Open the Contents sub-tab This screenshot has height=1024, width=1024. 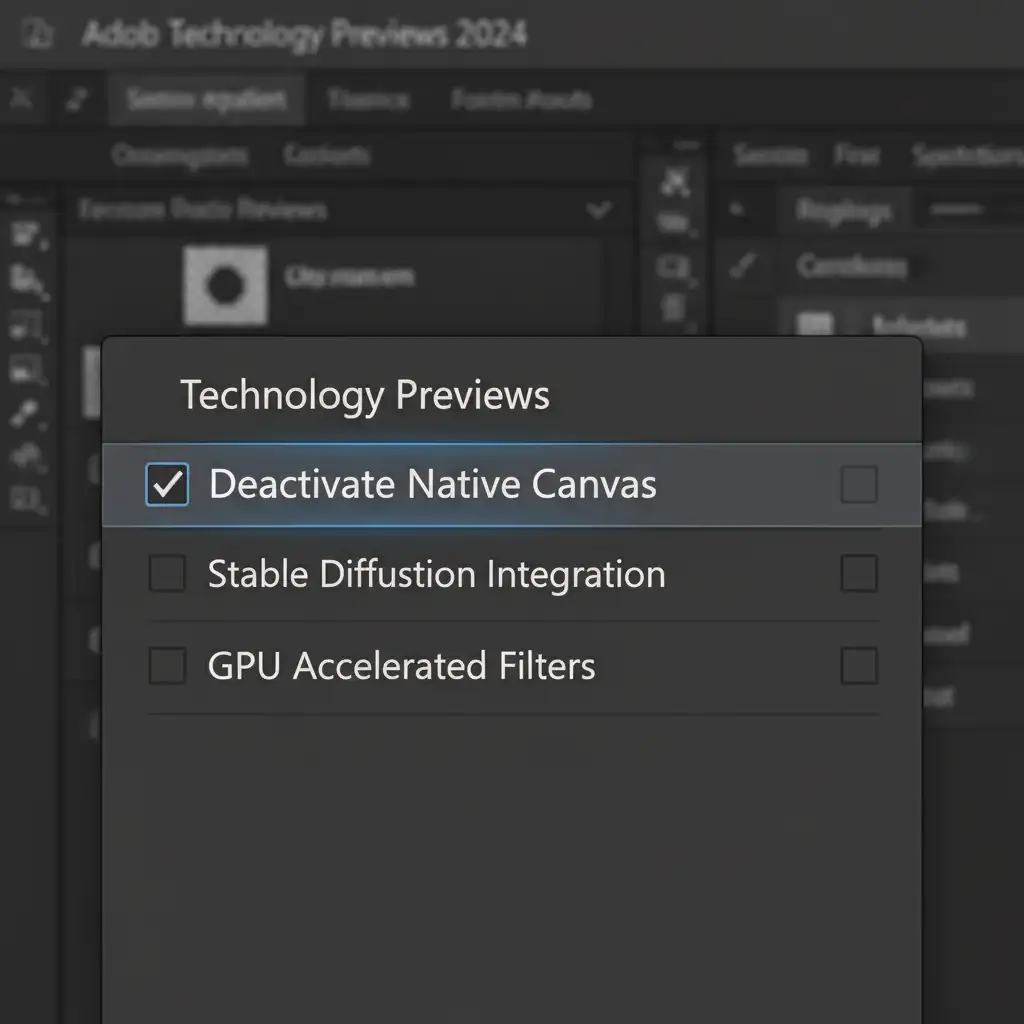click(326, 156)
